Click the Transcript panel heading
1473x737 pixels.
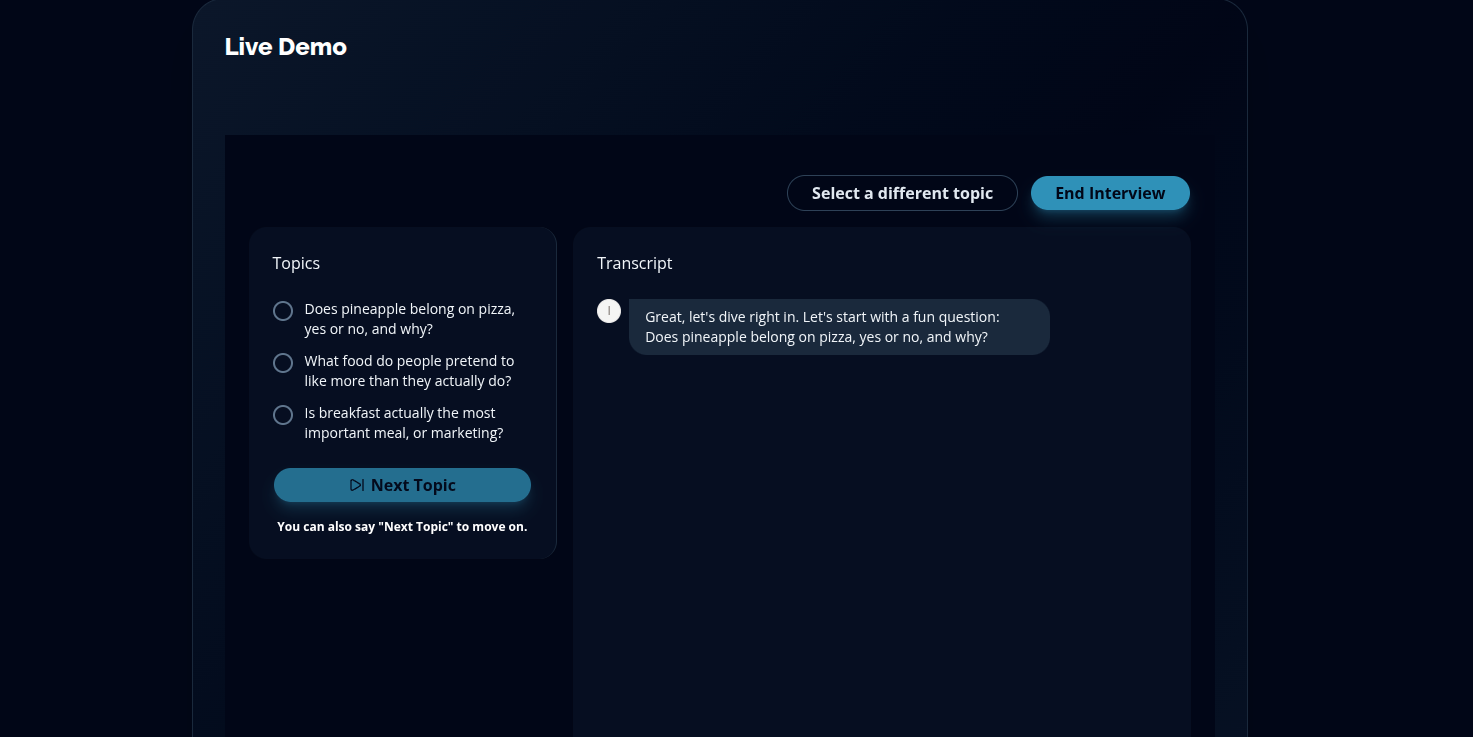coord(635,263)
